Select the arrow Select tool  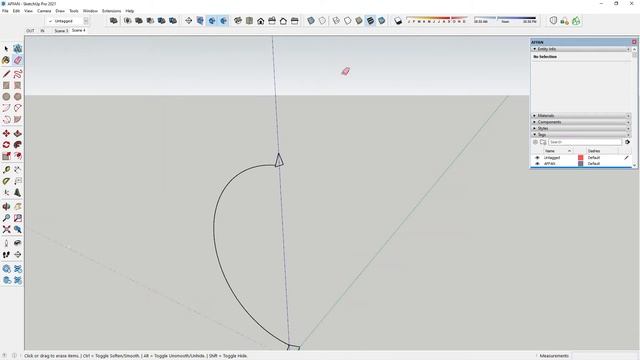pyautogui.click(x=6, y=49)
